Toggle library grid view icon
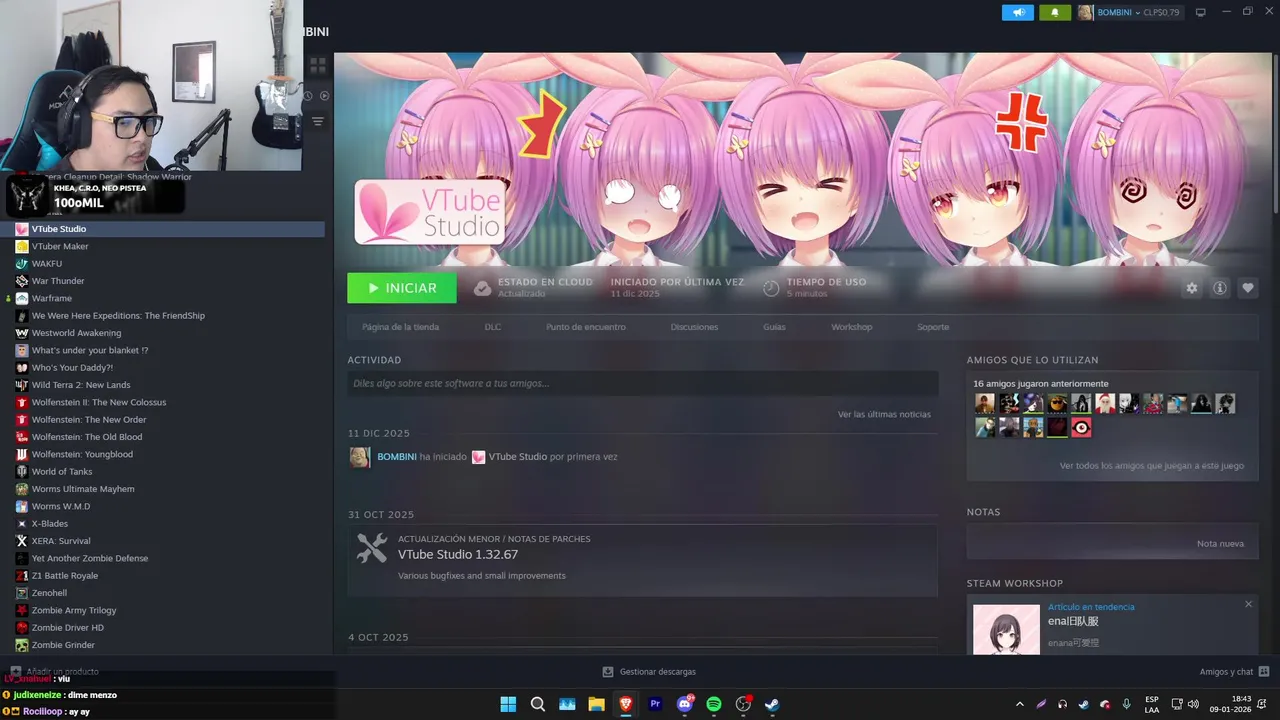 [x=318, y=66]
